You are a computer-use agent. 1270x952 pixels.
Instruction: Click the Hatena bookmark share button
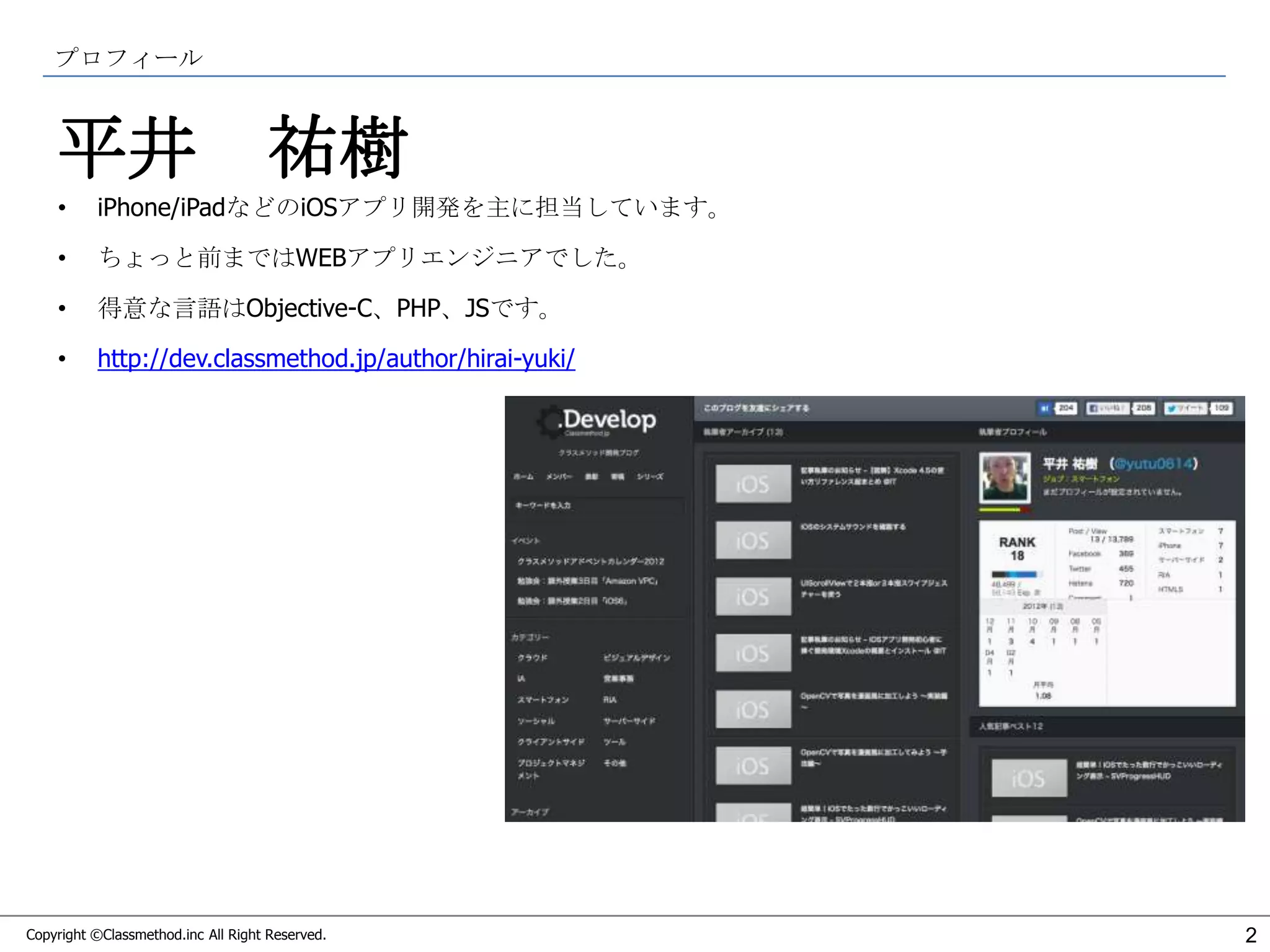(x=1046, y=408)
